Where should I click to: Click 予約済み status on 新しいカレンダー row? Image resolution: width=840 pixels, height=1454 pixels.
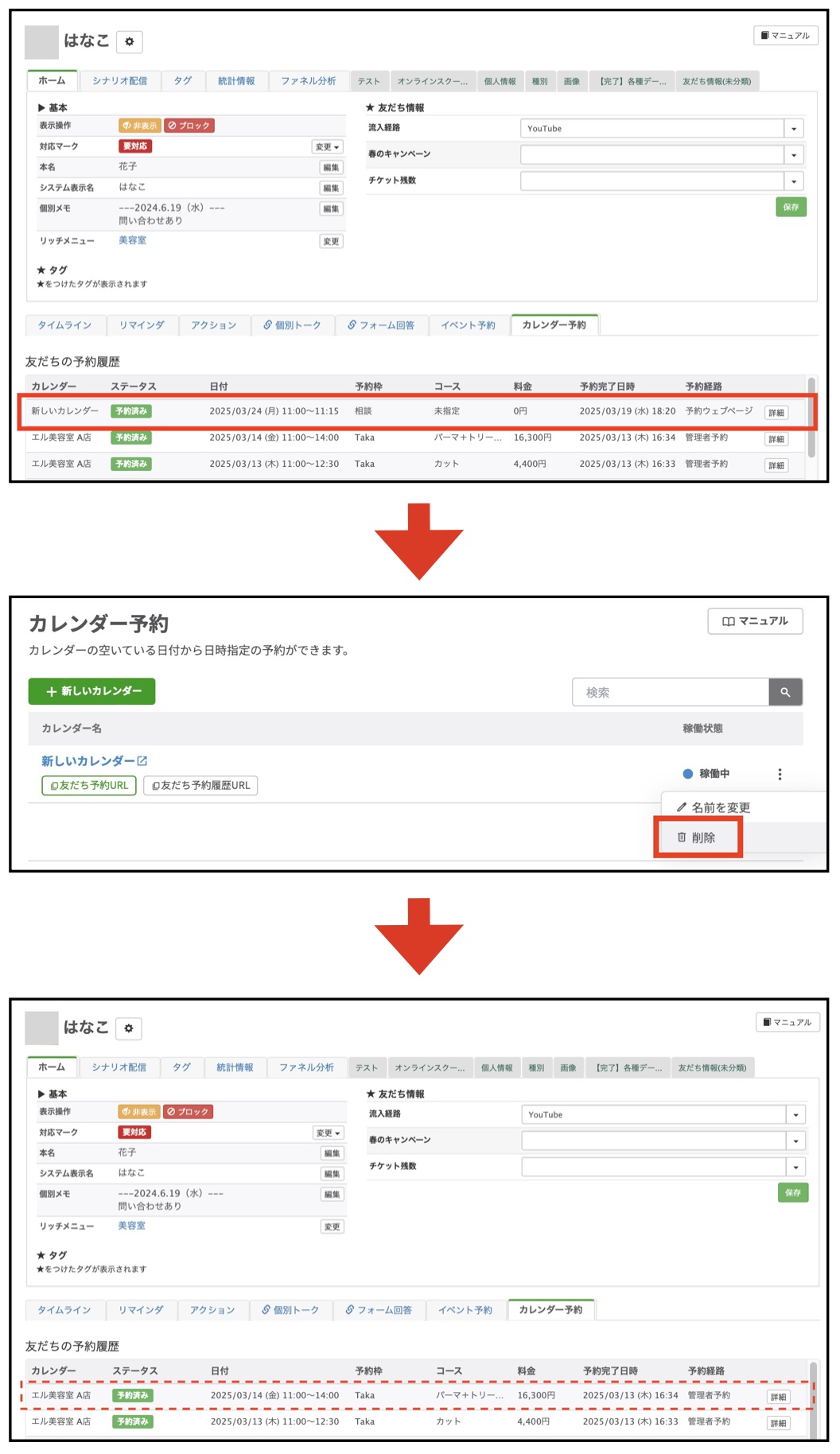(131, 411)
